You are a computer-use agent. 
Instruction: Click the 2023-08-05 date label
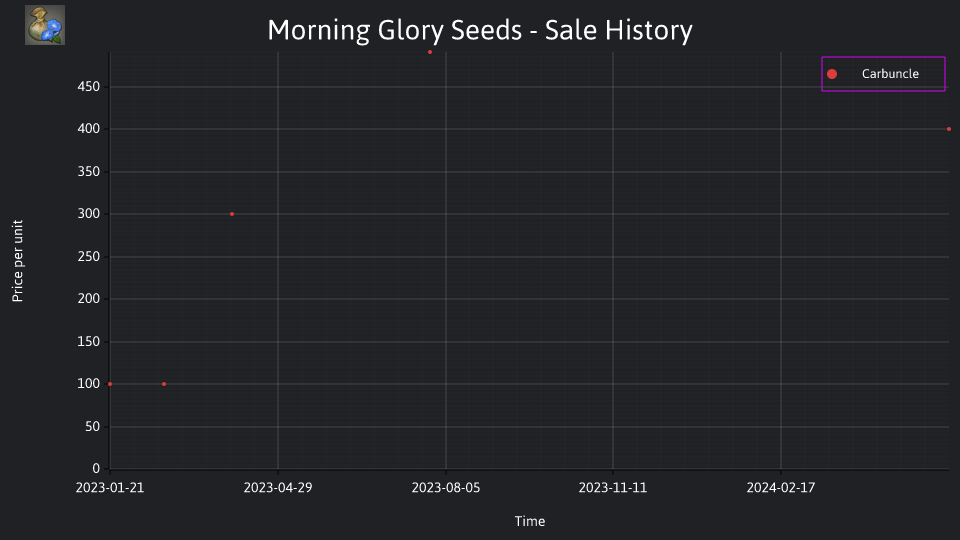446,488
